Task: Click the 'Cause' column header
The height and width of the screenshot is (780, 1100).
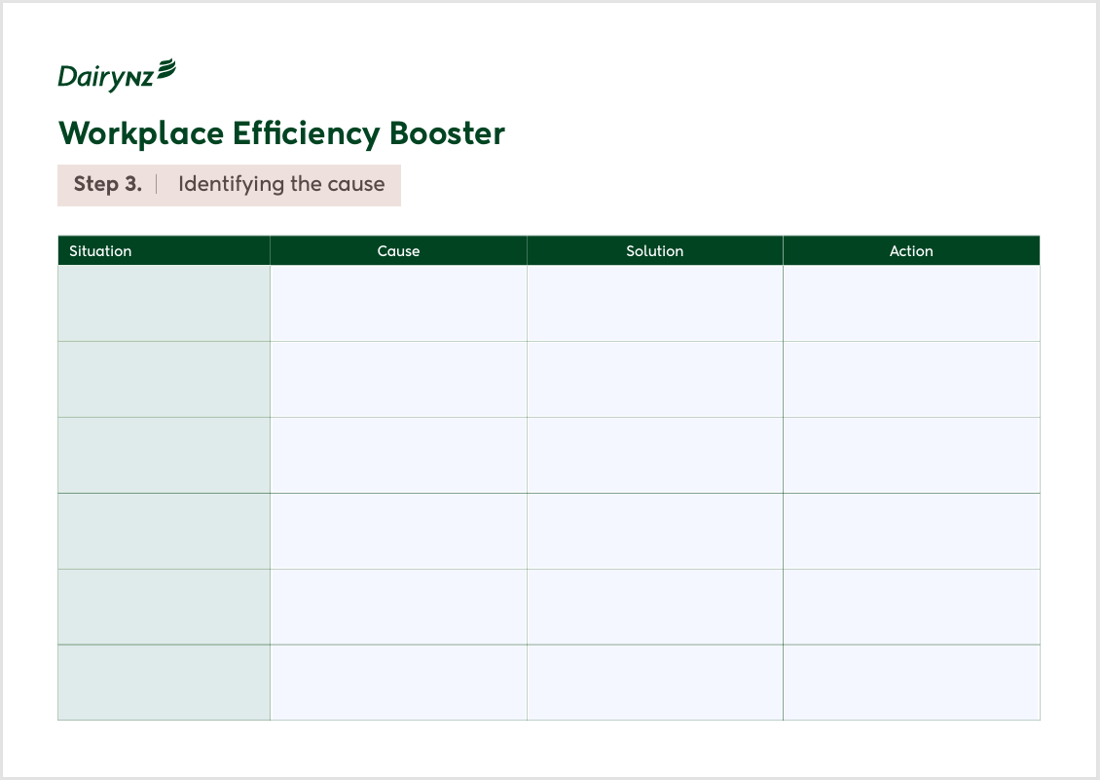Action: pyautogui.click(x=398, y=250)
